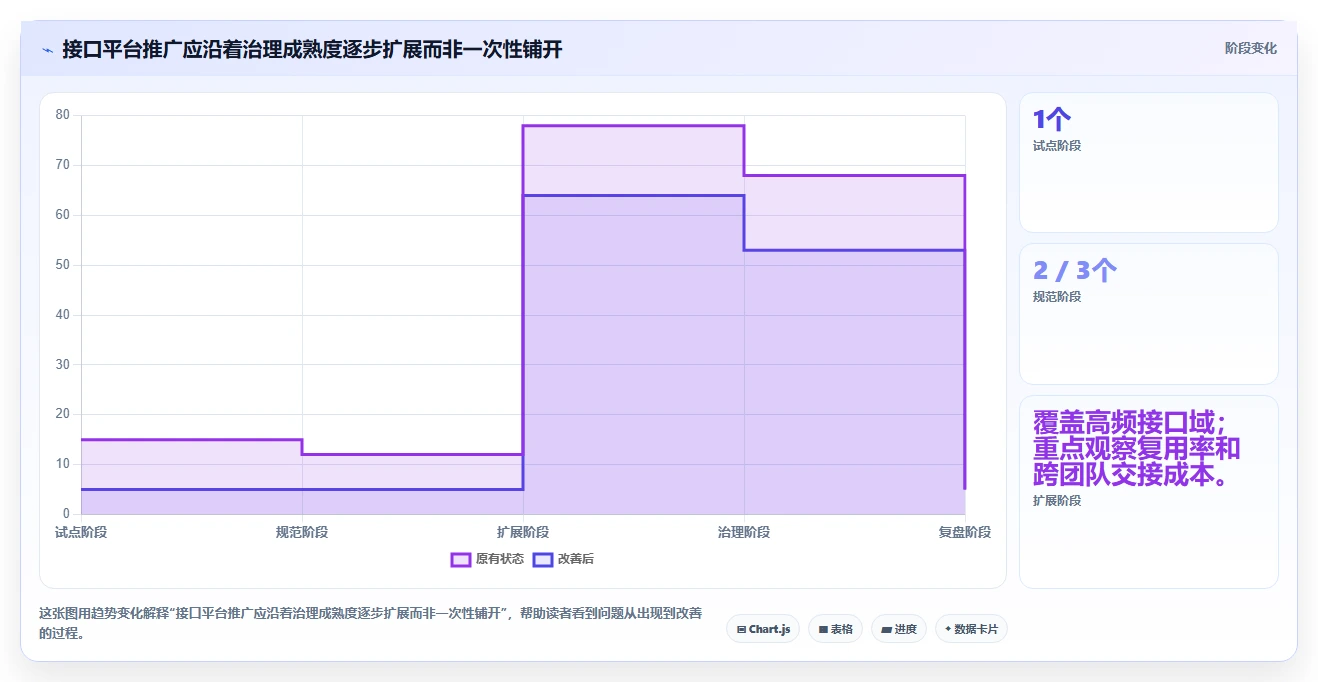Click the 阶段变化 label in the header
This screenshot has width=1318, height=682.
click(1250, 48)
